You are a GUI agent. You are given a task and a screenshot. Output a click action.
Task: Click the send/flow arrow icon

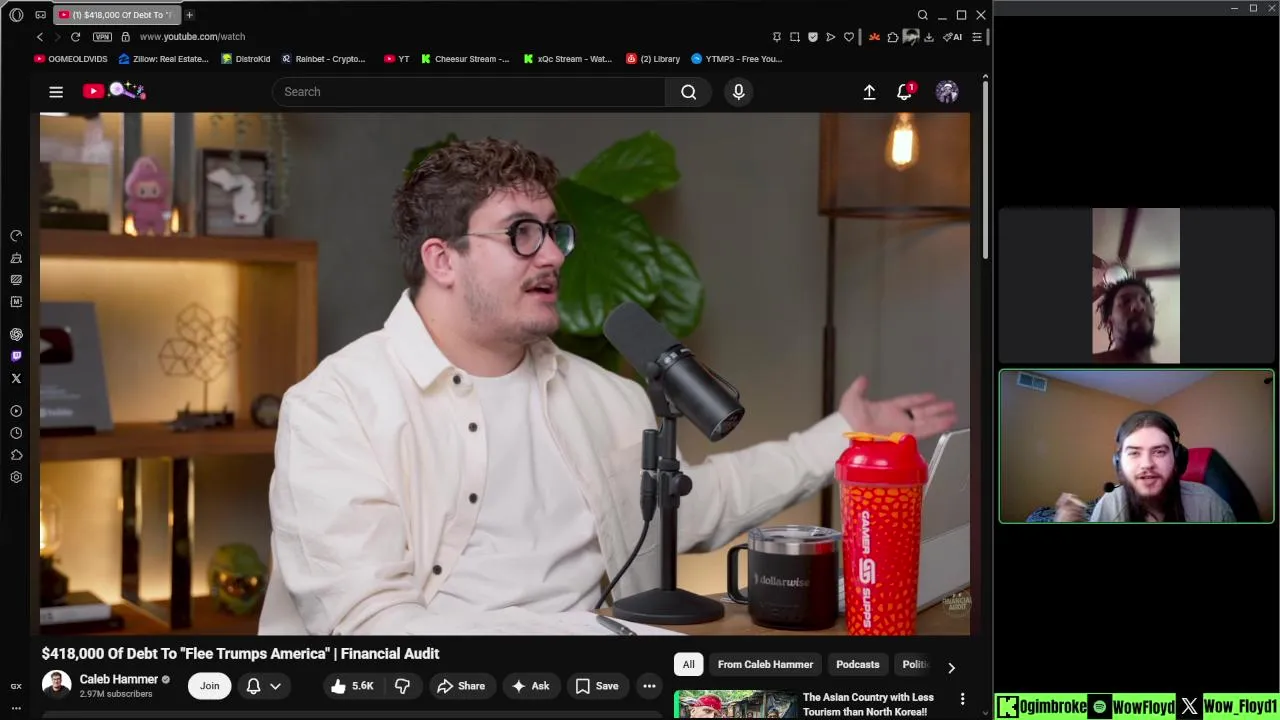[831, 37]
